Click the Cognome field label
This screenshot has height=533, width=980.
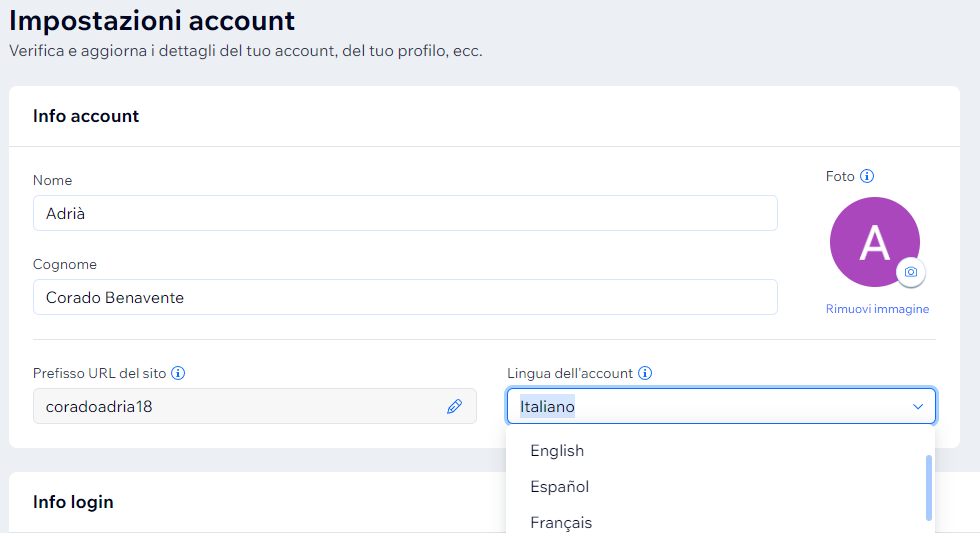pos(64,264)
